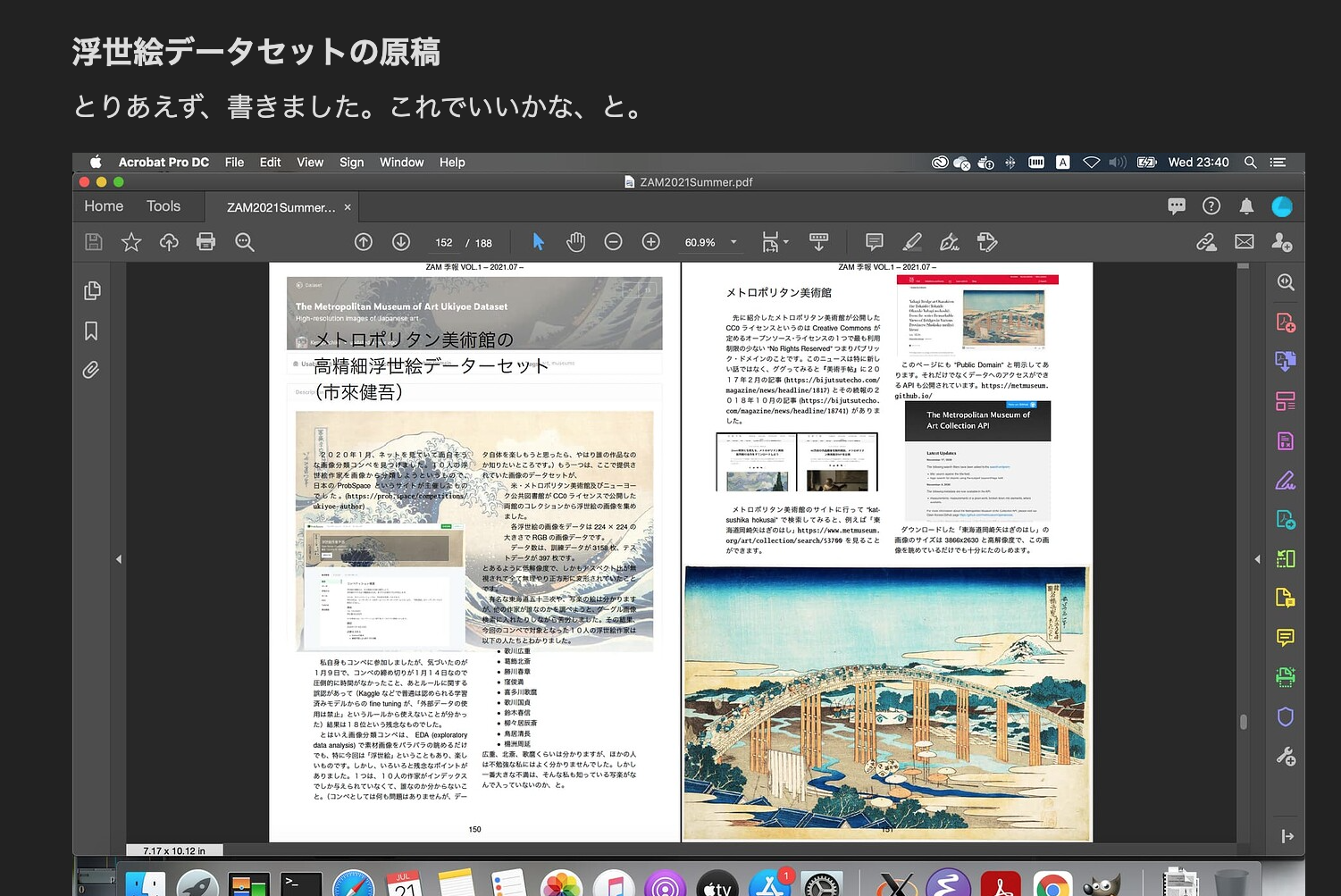Open the notifications bell

pyautogui.click(x=1246, y=206)
